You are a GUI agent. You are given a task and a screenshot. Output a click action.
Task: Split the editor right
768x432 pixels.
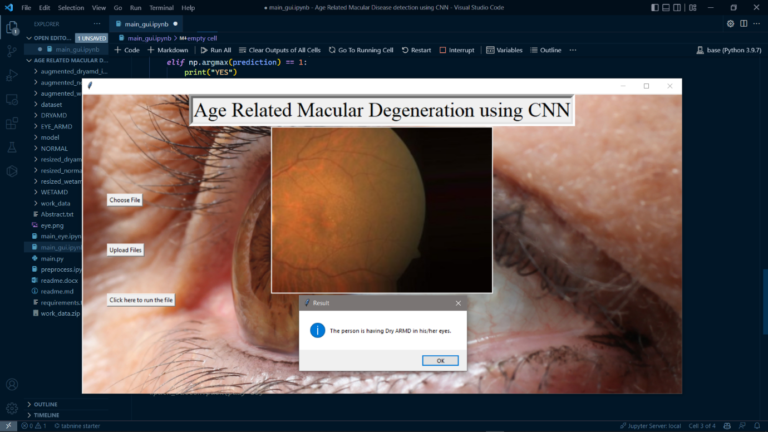(744, 24)
